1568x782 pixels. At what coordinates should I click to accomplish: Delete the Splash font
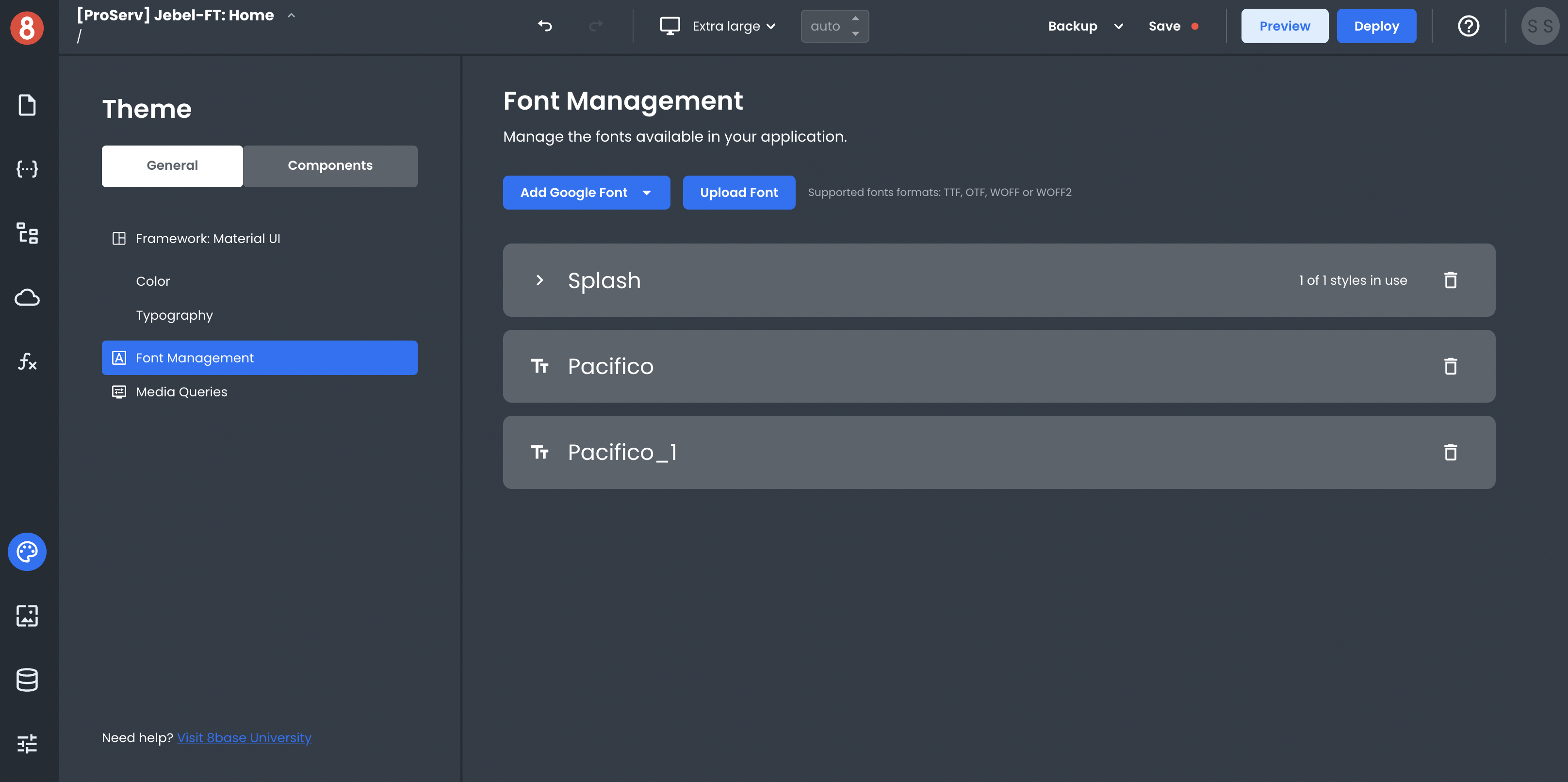tap(1450, 280)
